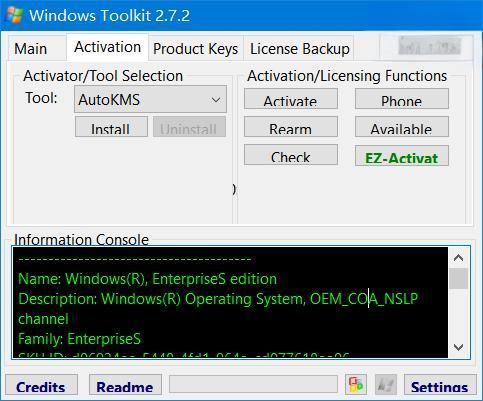Viewport: 483px width, 401px height.
Task: Click the Available button
Action: [x=402, y=127]
